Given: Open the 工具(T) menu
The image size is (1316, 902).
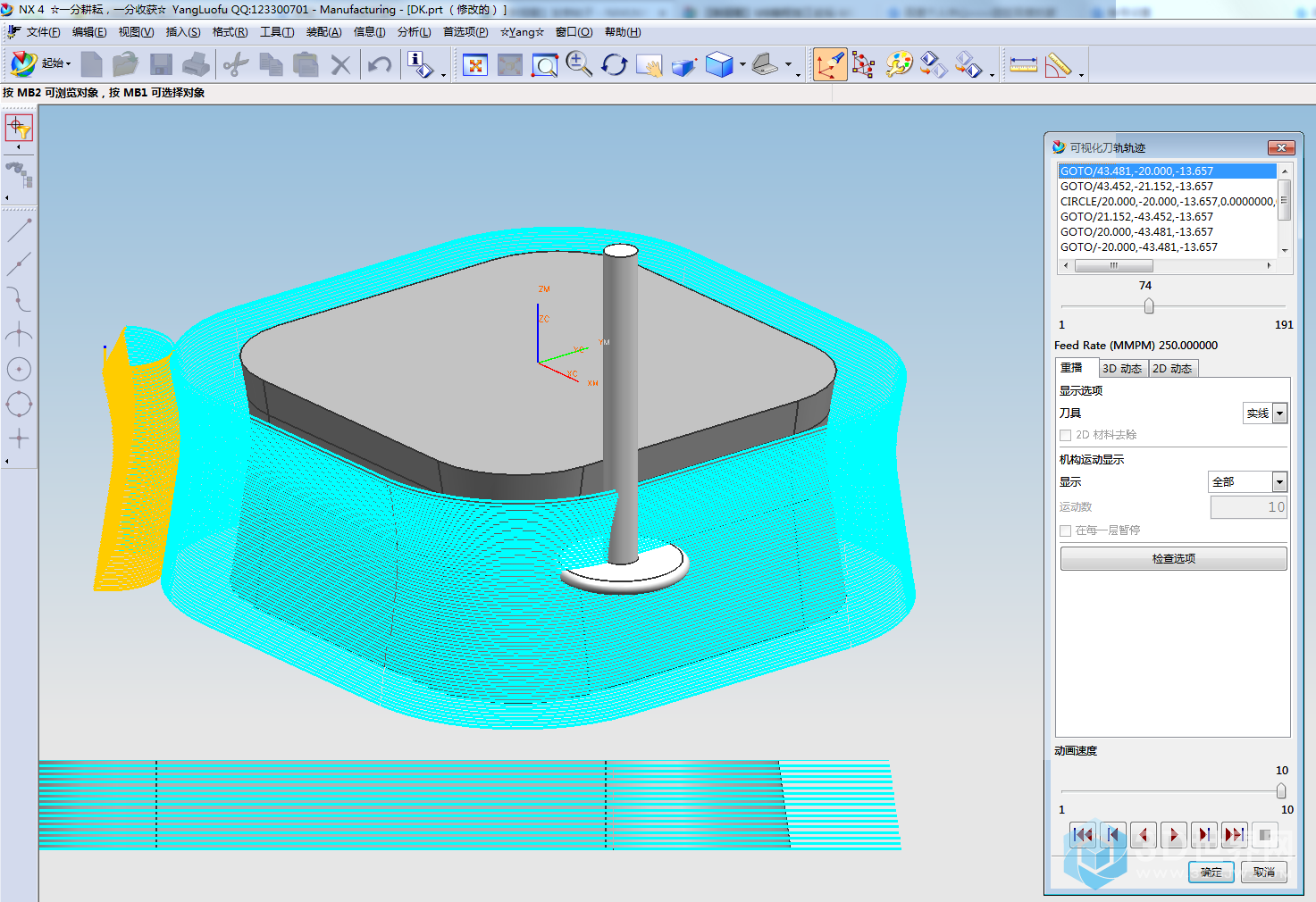Looking at the screenshot, I should click(277, 32).
